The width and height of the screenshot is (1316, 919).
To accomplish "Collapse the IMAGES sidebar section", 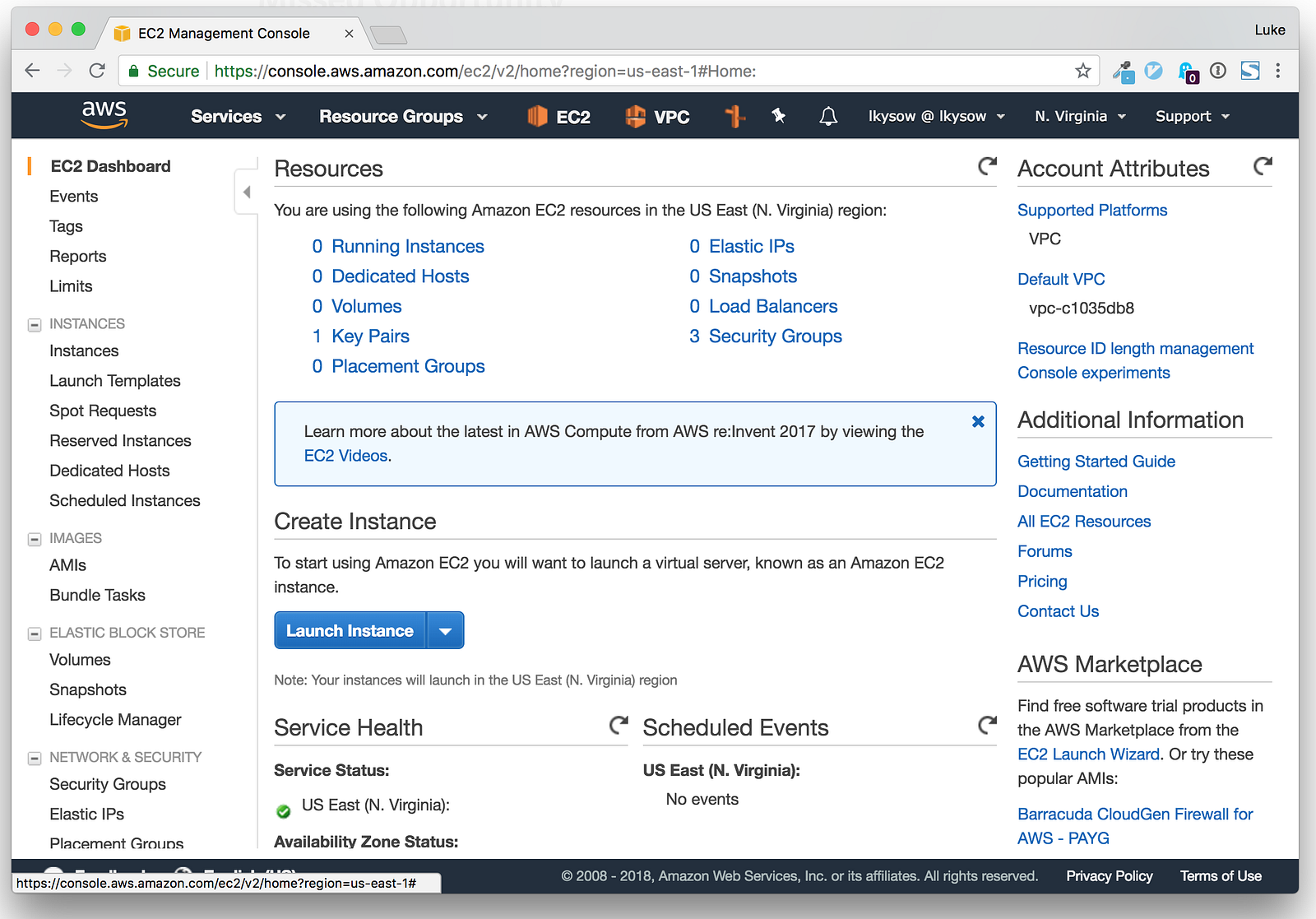I will (35, 540).
